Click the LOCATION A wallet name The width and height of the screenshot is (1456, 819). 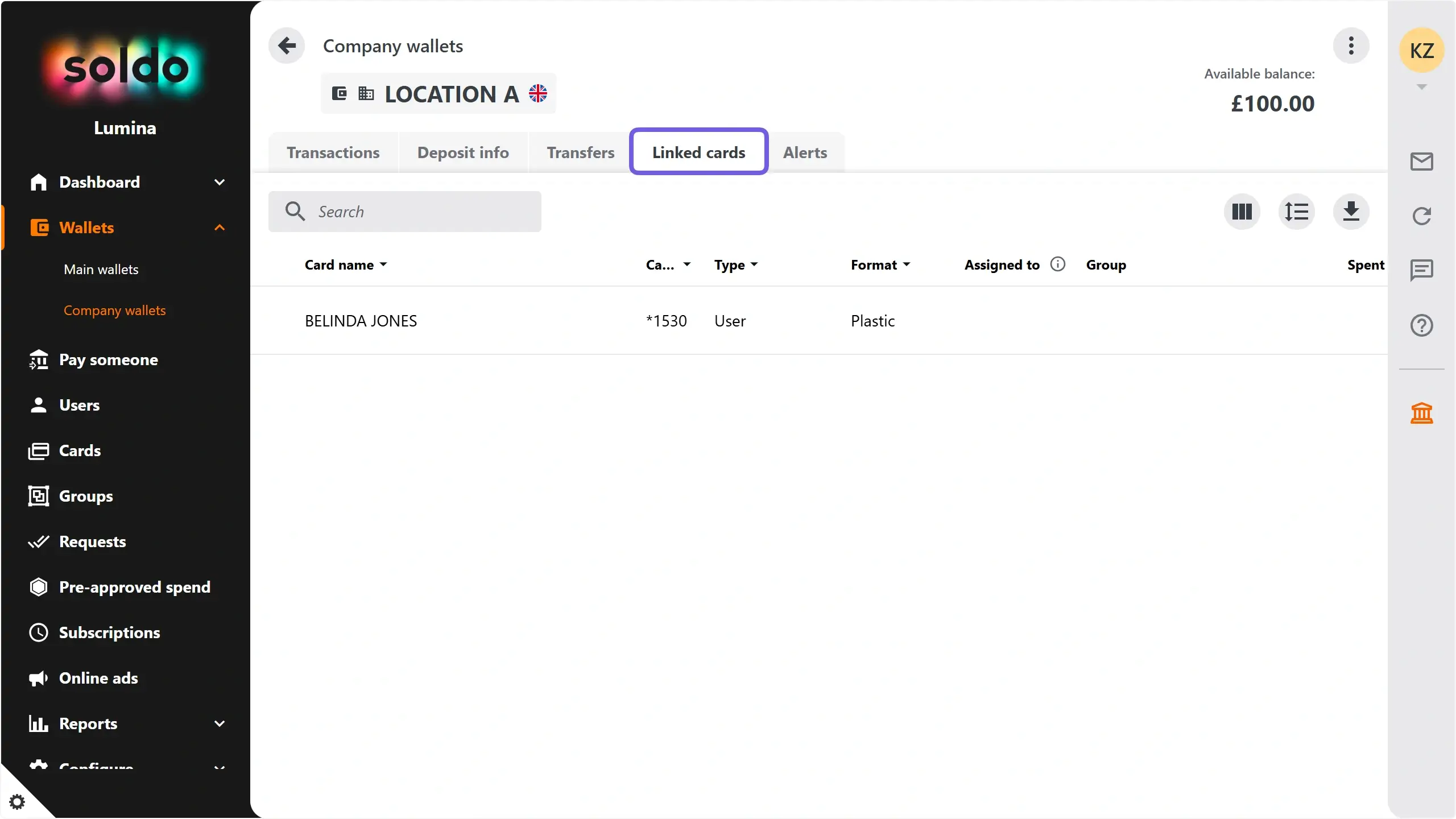[x=452, y=94]
